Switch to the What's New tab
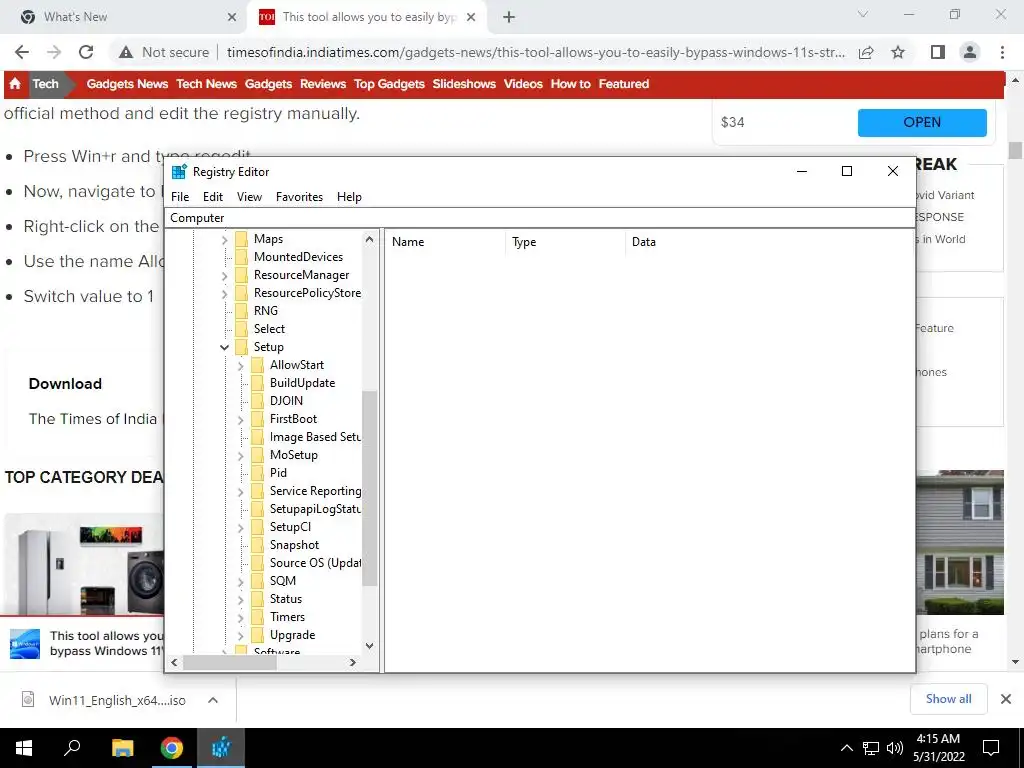1024x768 pixels. [124, 17]
